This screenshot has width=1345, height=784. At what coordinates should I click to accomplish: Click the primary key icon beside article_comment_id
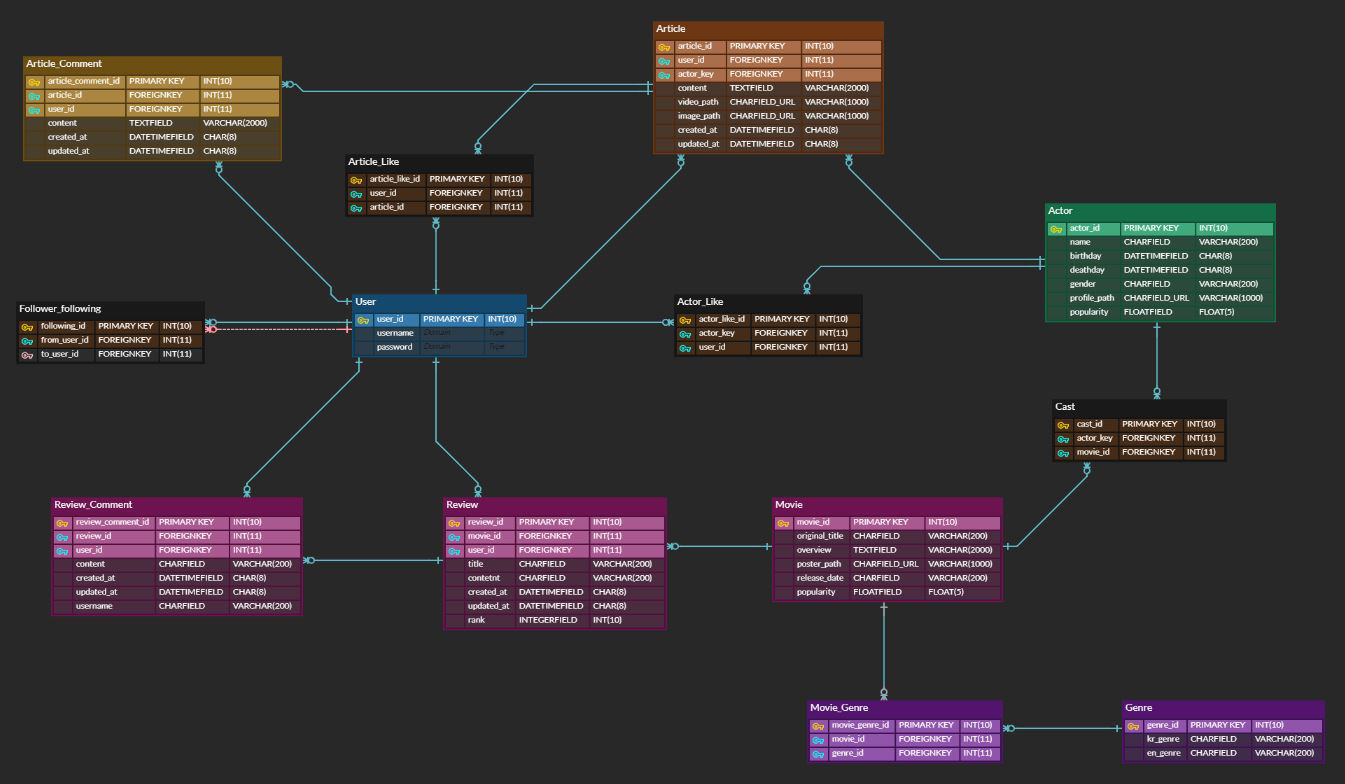(34, 82)
